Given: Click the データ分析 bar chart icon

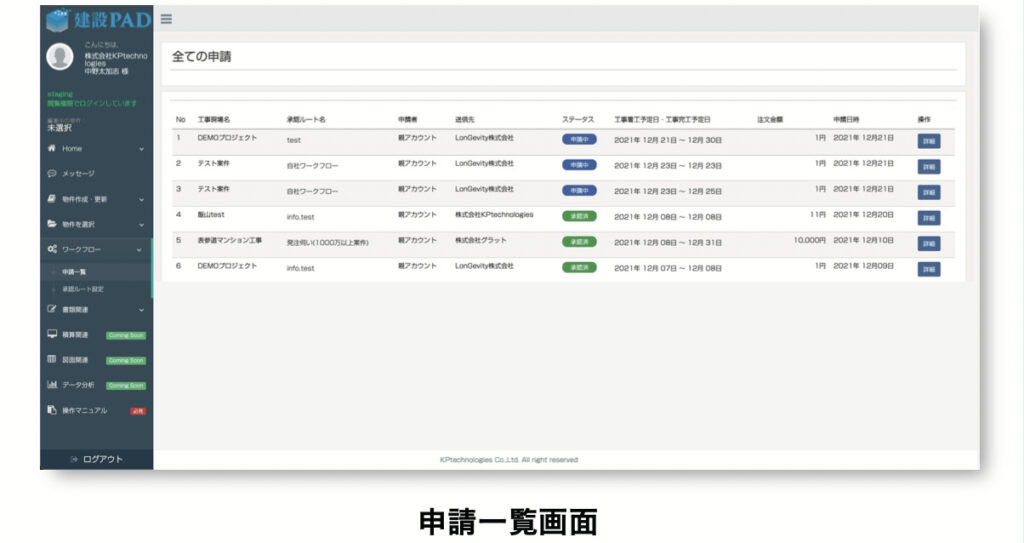Looking at the screenshot, I should (x=52, y=384).
